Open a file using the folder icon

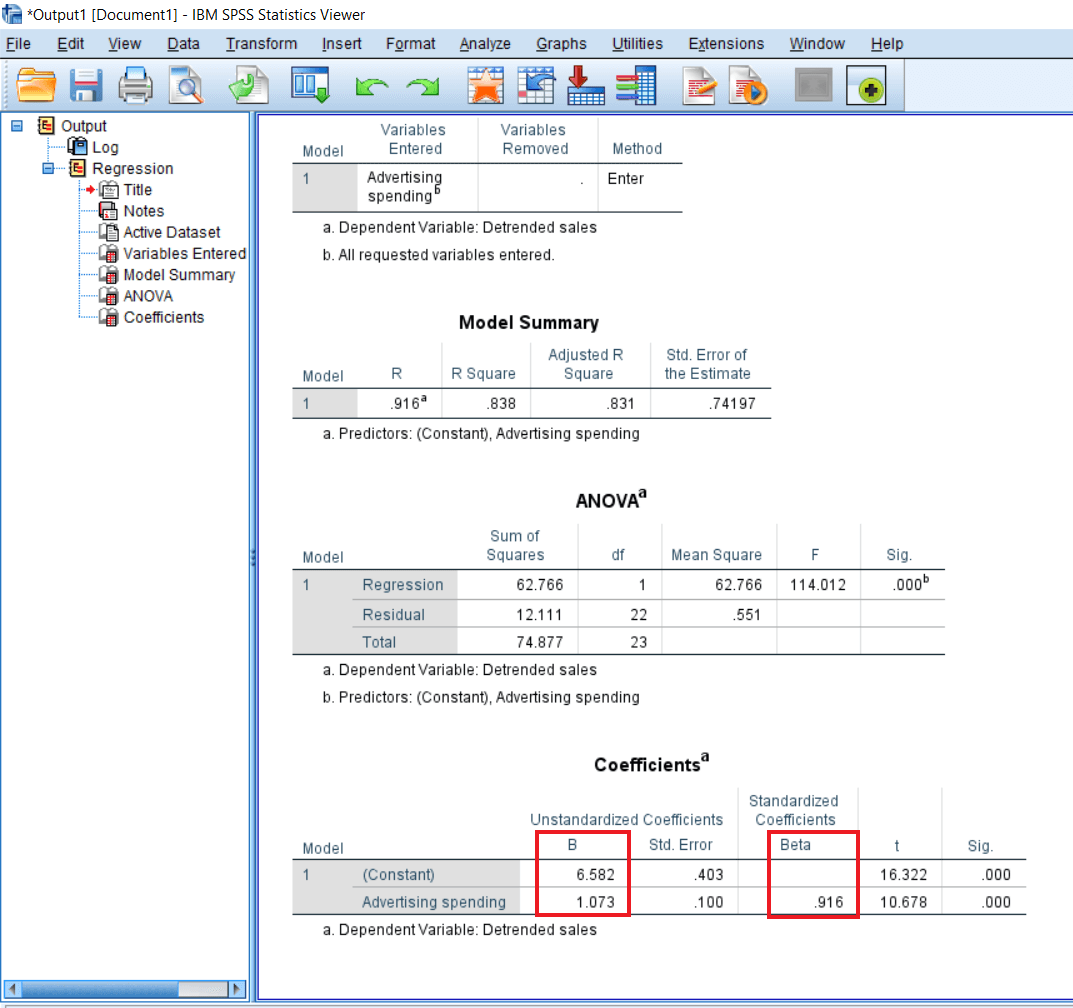coord(37,85)
